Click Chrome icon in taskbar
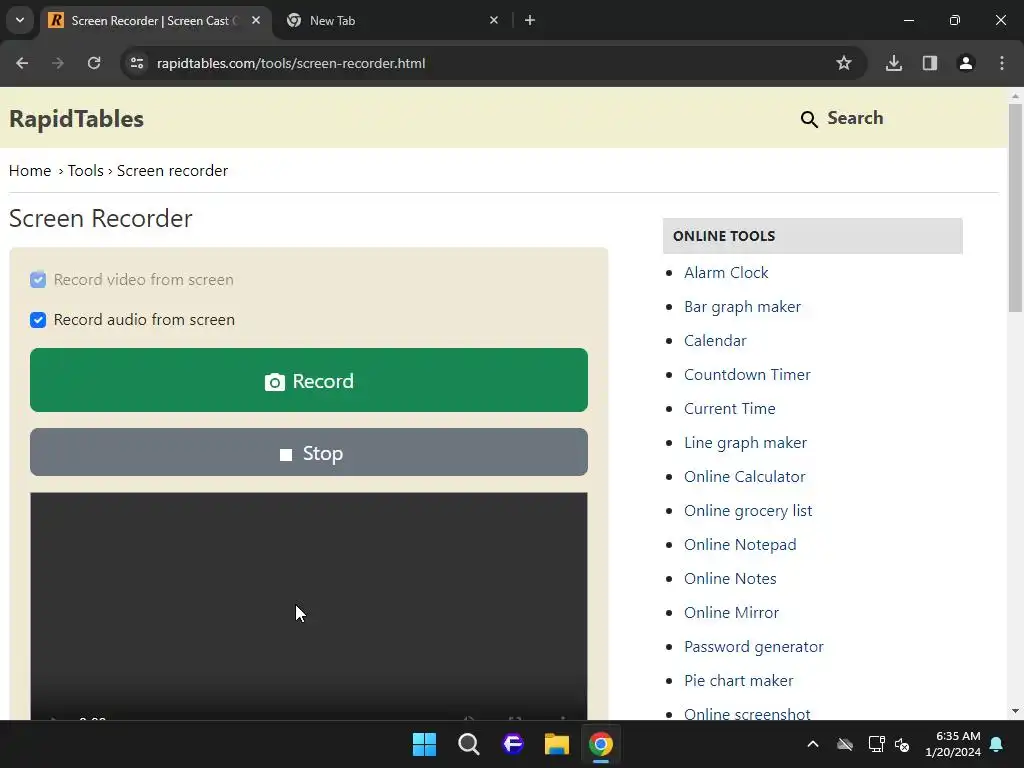The image size is (1024, 768). tap(601, 744)
